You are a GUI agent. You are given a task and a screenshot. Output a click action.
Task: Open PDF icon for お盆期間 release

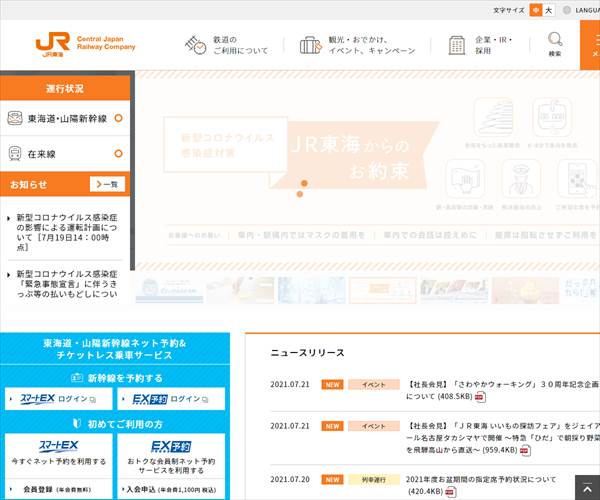(x=451, y=491)
